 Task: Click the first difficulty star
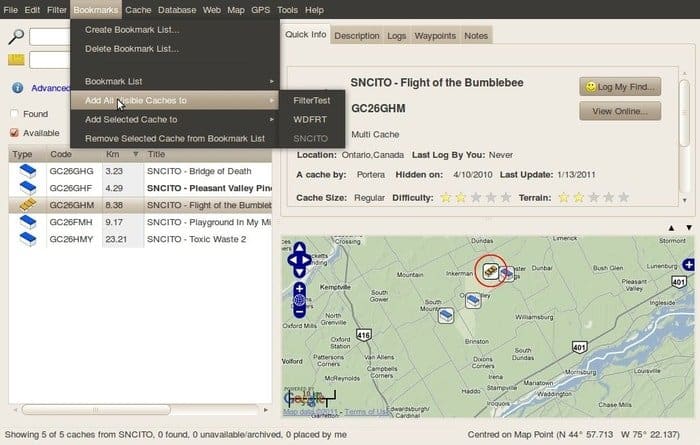(446, 197)
